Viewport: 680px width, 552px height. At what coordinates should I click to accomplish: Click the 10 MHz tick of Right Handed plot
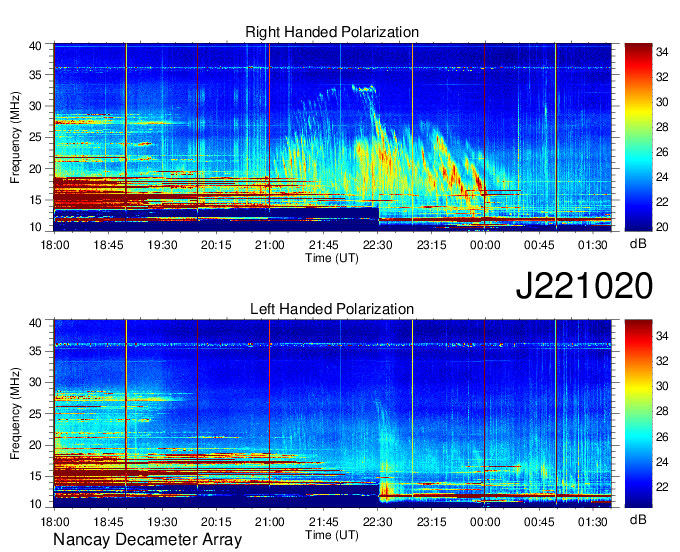click(35, 227)
